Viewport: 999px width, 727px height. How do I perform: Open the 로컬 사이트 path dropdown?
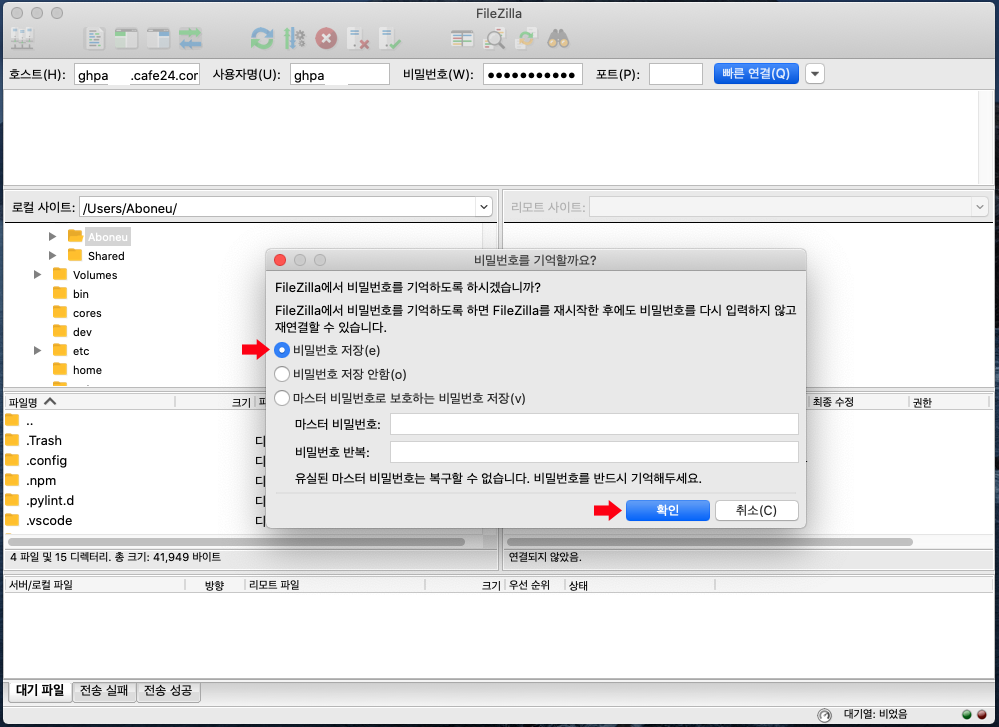(484, 207)
